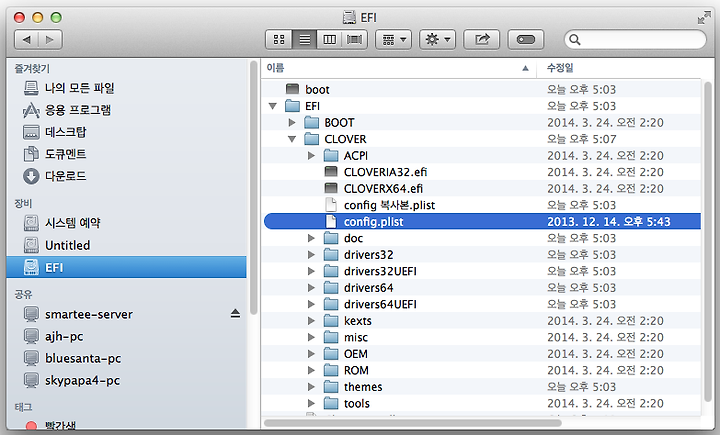Screen dimensions: 720x435
Task: Open ajh-pc shared computer
Action: click(126, 336)
